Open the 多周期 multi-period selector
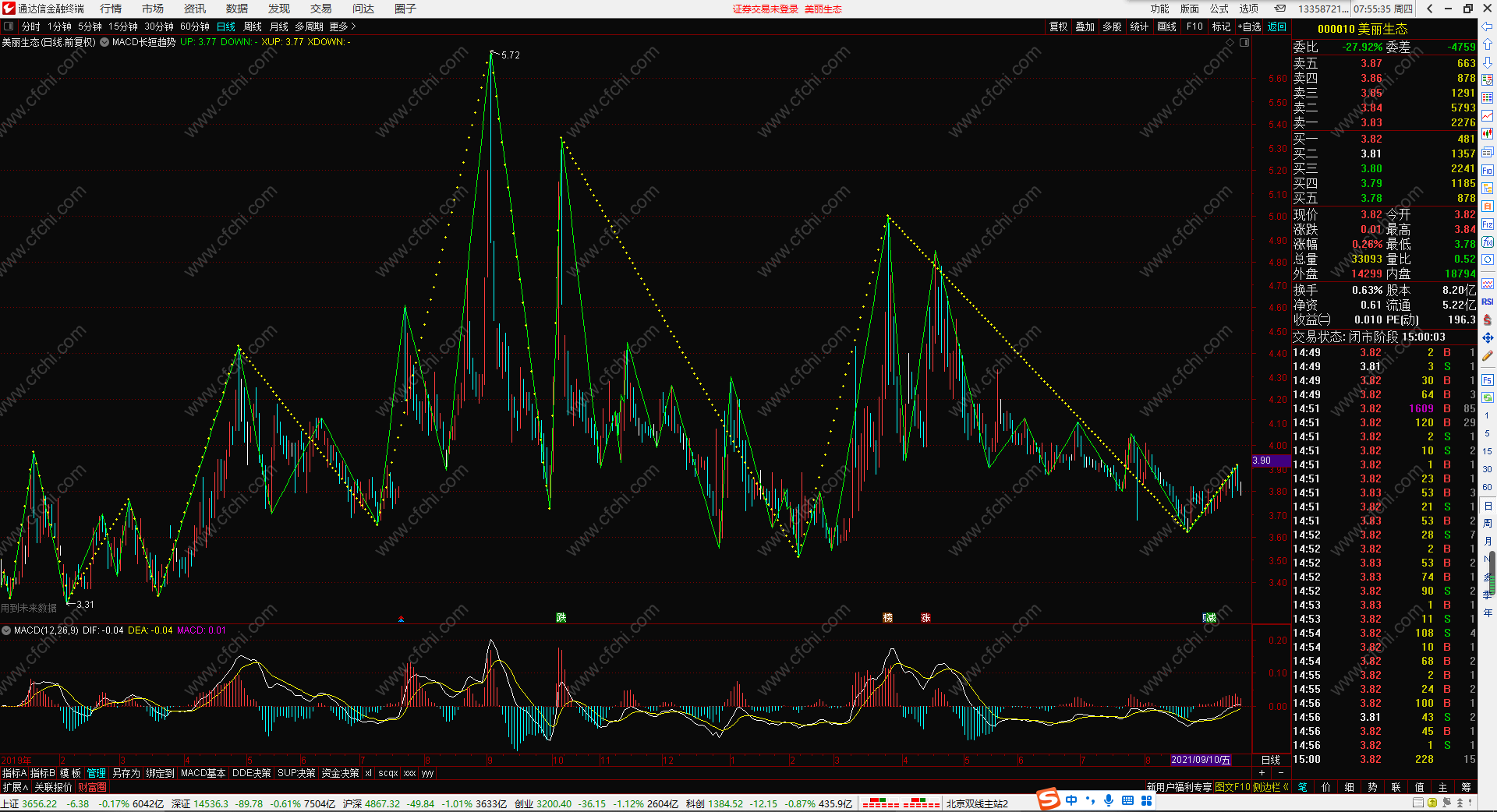 point(309,26)
